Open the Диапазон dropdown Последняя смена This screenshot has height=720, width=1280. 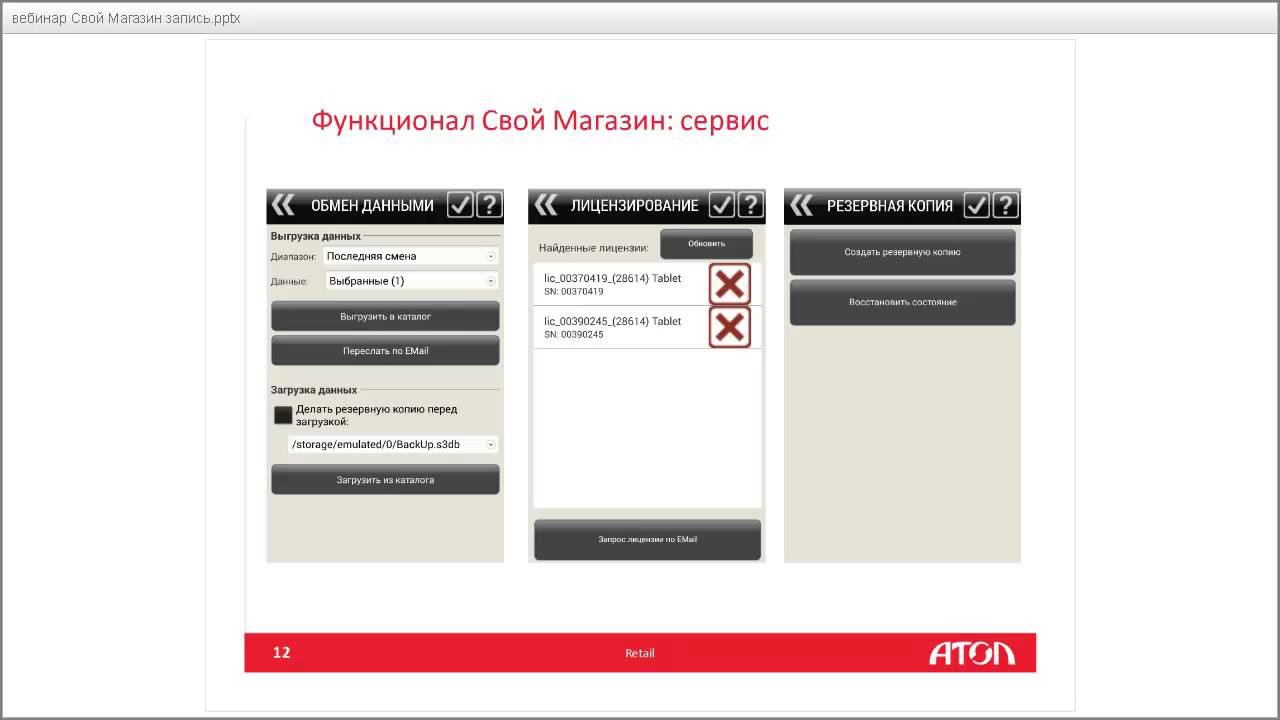[411, 256]
